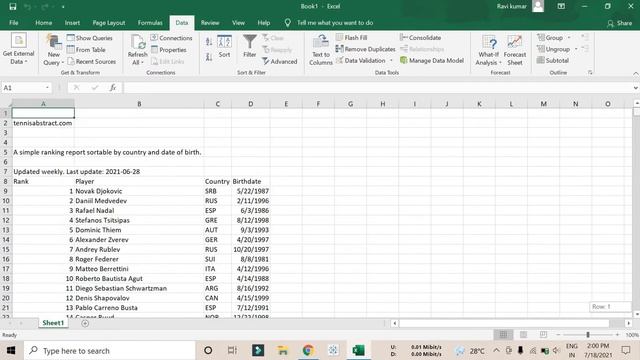This screenshot has height=360, width=640.
Task: Select the Roger Federer cell
Action: 139,259
